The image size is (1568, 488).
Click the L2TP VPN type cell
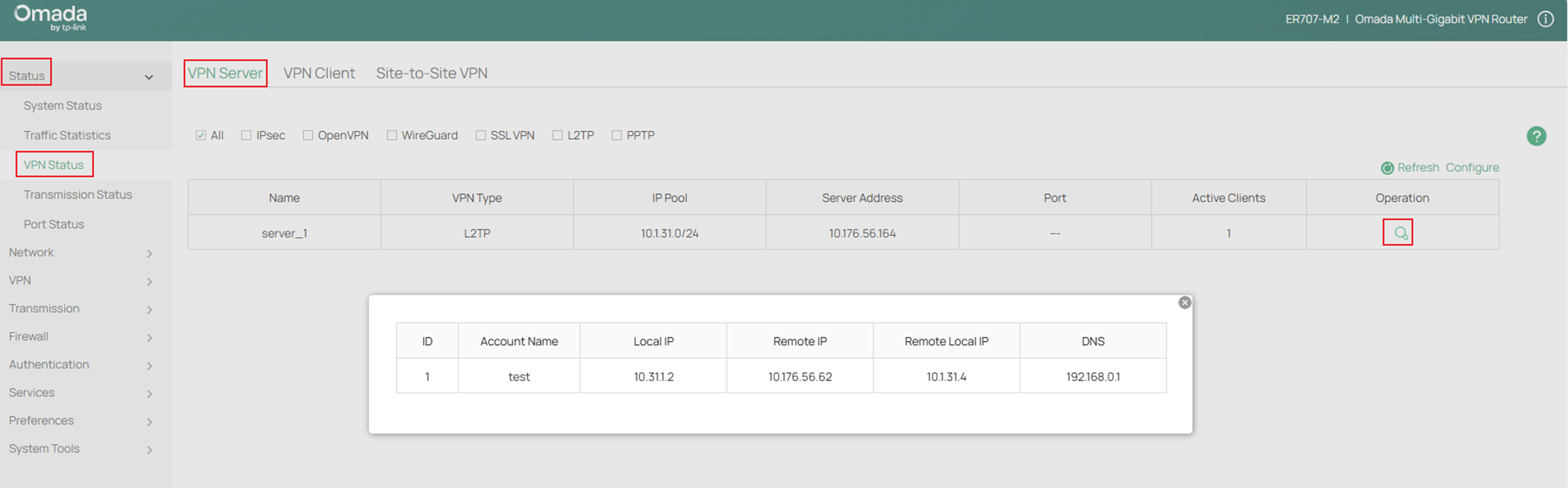476,233
